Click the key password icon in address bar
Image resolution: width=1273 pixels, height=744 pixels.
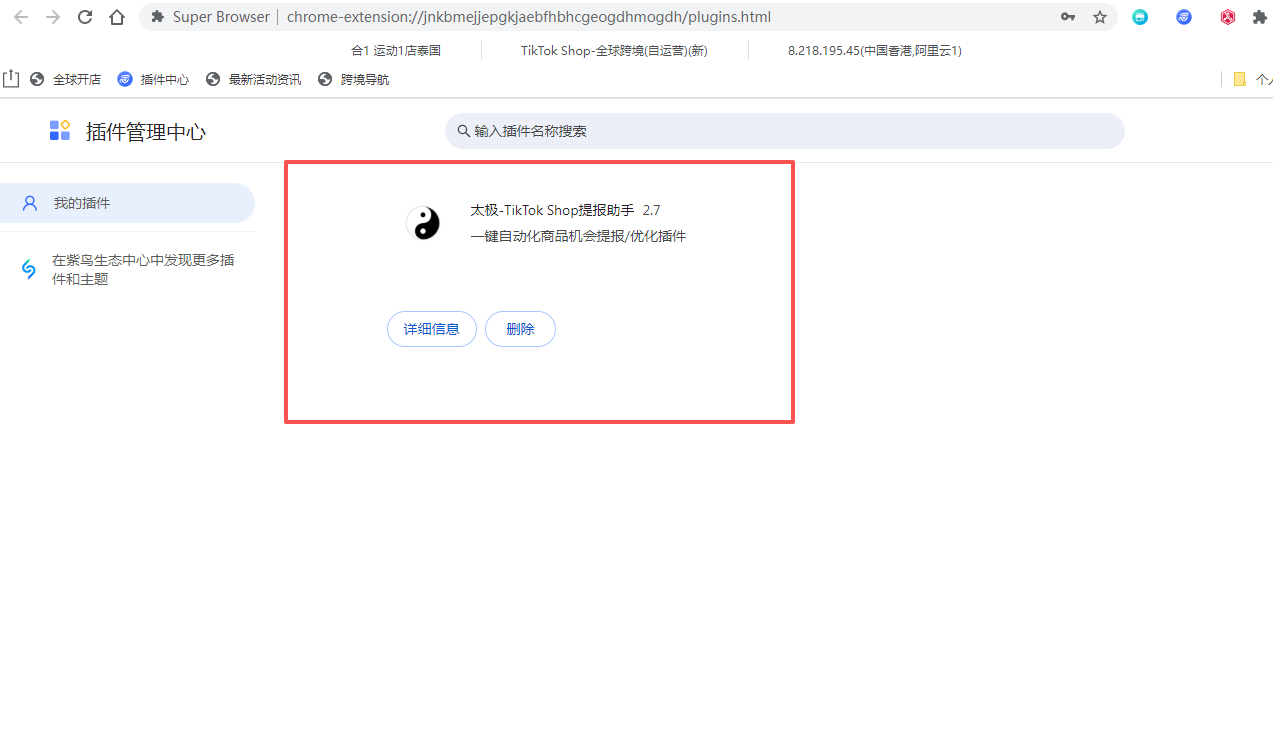click(x=1068, y=17)
